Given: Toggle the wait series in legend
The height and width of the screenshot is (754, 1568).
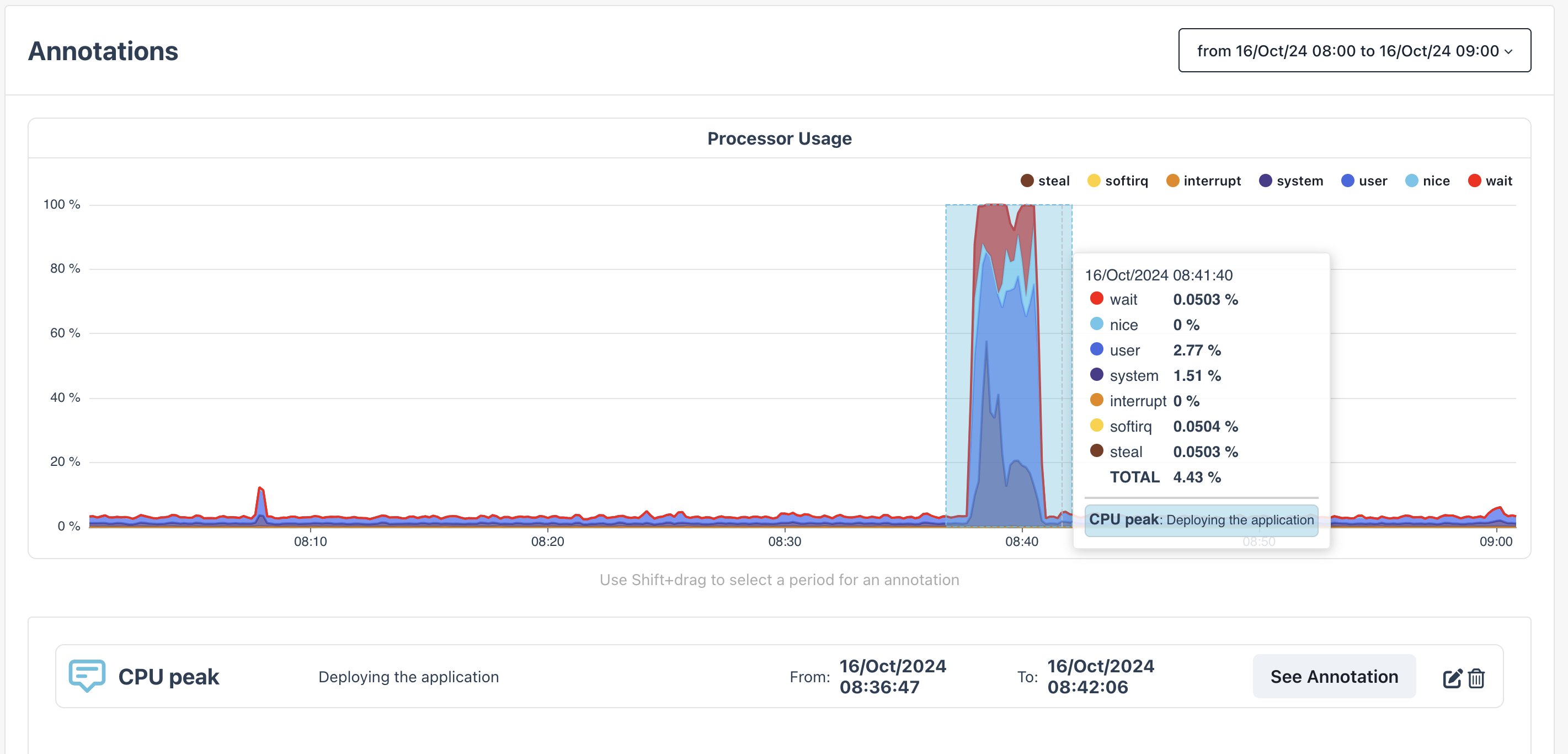Looking at the screenshot, I should [1490, 181].
